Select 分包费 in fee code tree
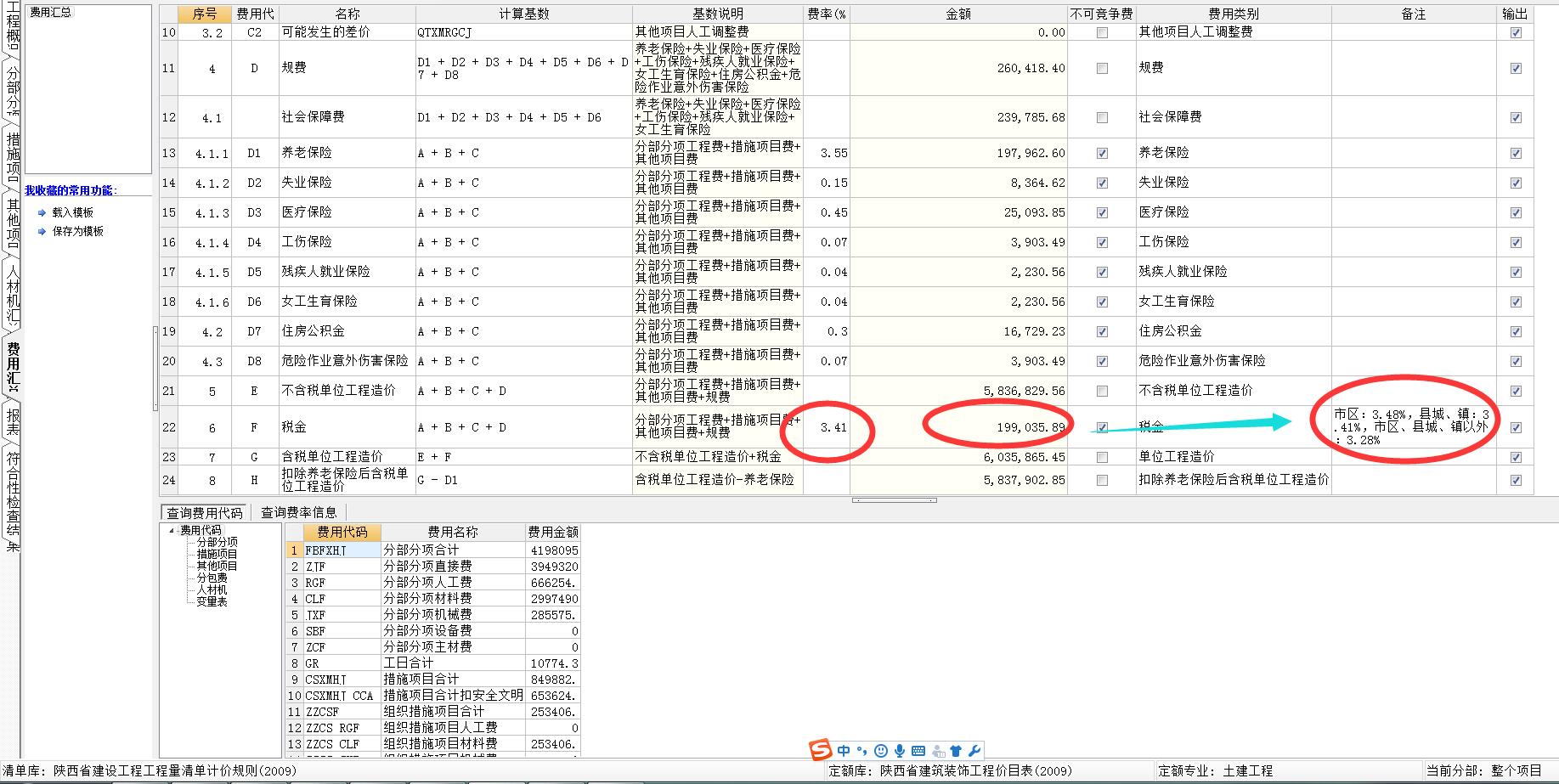 (x=212, y=578)
